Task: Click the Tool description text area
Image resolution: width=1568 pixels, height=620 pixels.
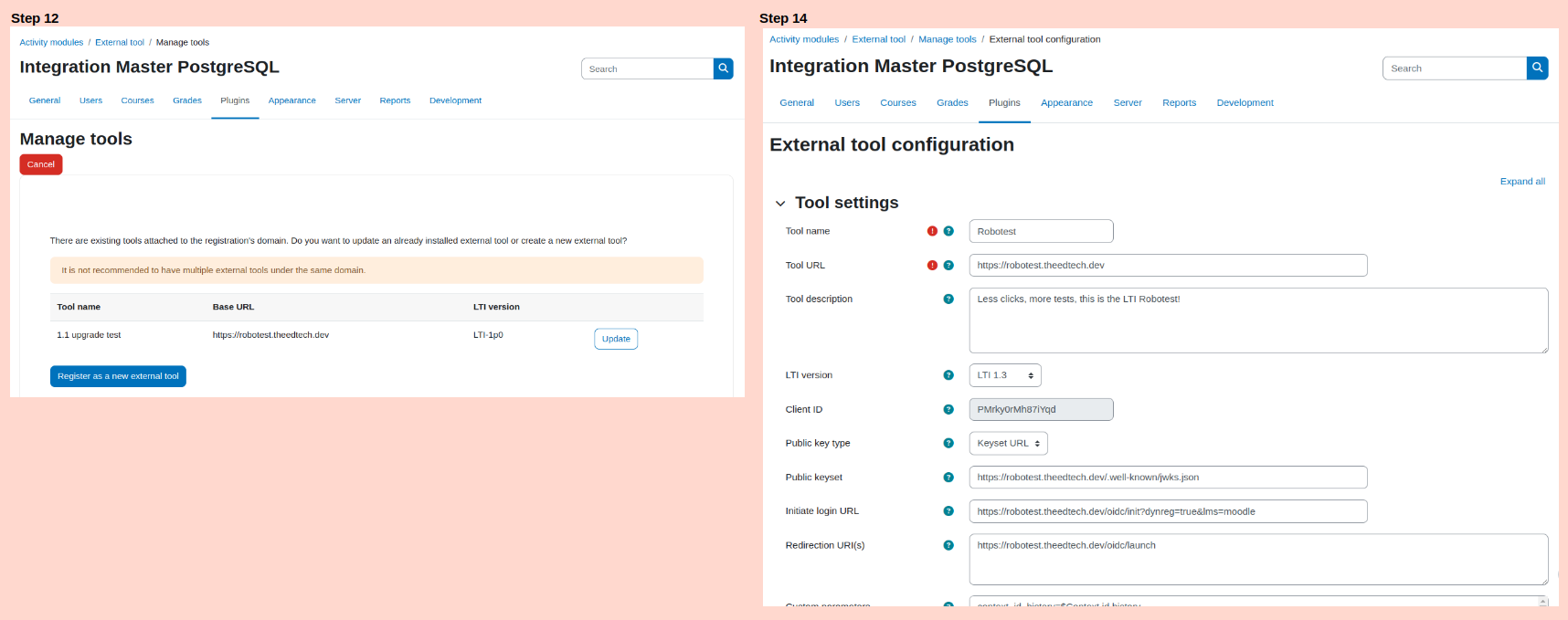Action: click(x=1258, y=321)
